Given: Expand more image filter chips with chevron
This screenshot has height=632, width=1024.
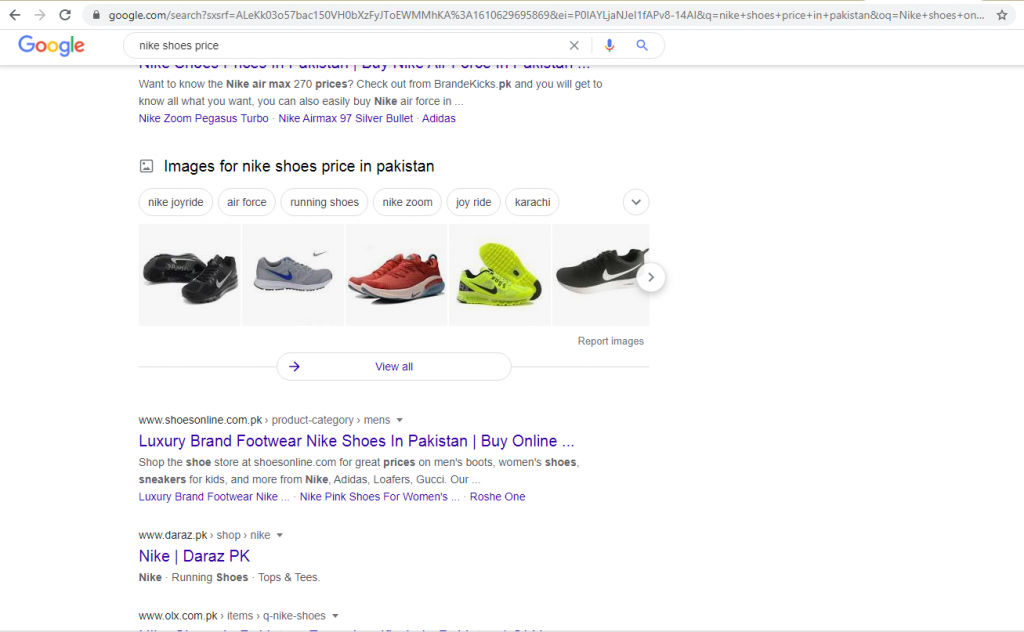Looking at the screenshot, I should [636, 202].
